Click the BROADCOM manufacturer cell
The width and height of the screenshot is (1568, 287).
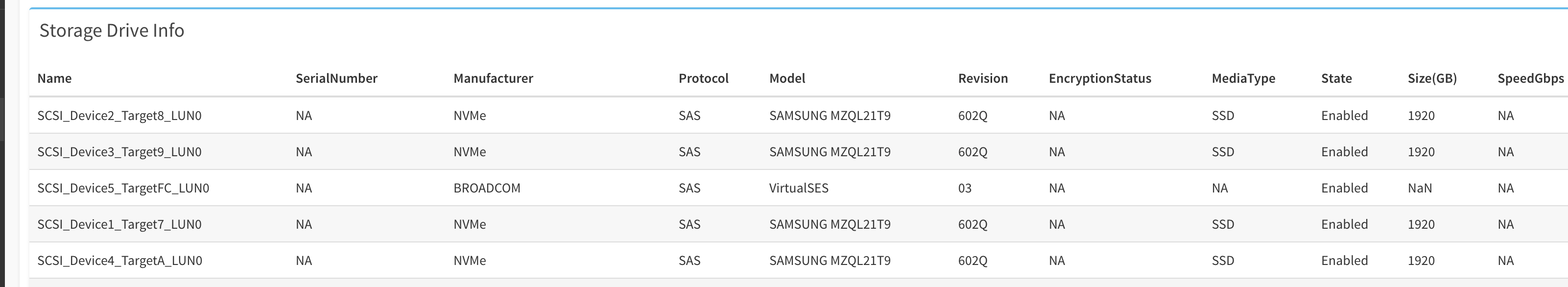tap(486, 188)
